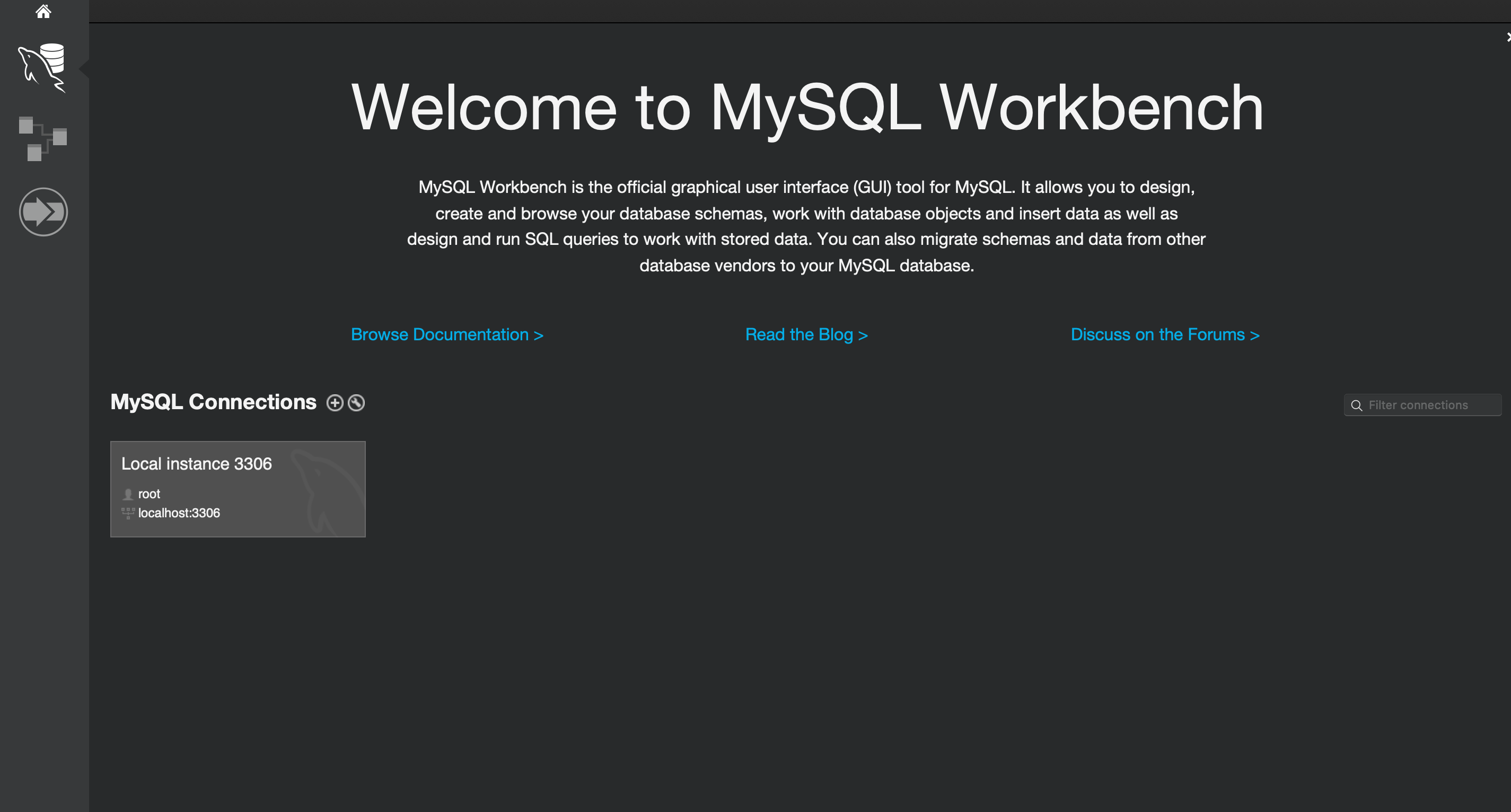This screenshot has width=1511, height=812.
Task: Add a new MySQL connection with plus icon
Action: point(335,403)
